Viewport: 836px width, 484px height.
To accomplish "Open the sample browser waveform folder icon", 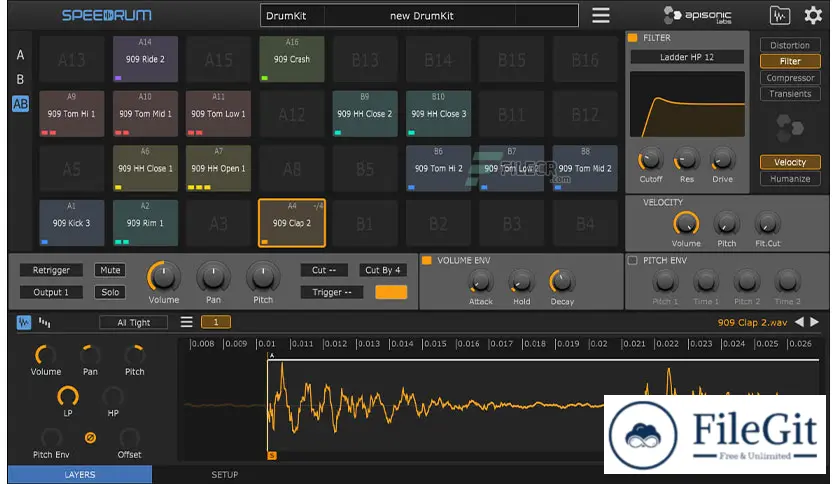I will pos(779,15).
